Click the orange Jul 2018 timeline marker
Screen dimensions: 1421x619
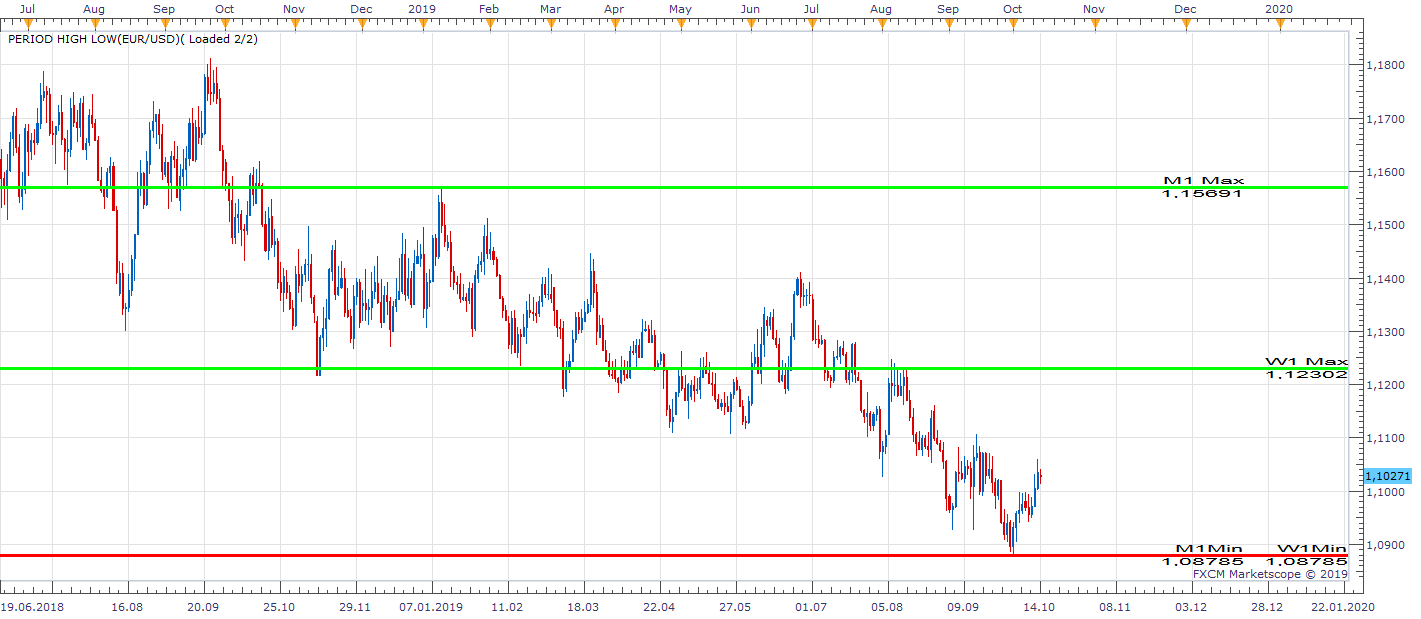pyautogui.click(x=28, y=24)
